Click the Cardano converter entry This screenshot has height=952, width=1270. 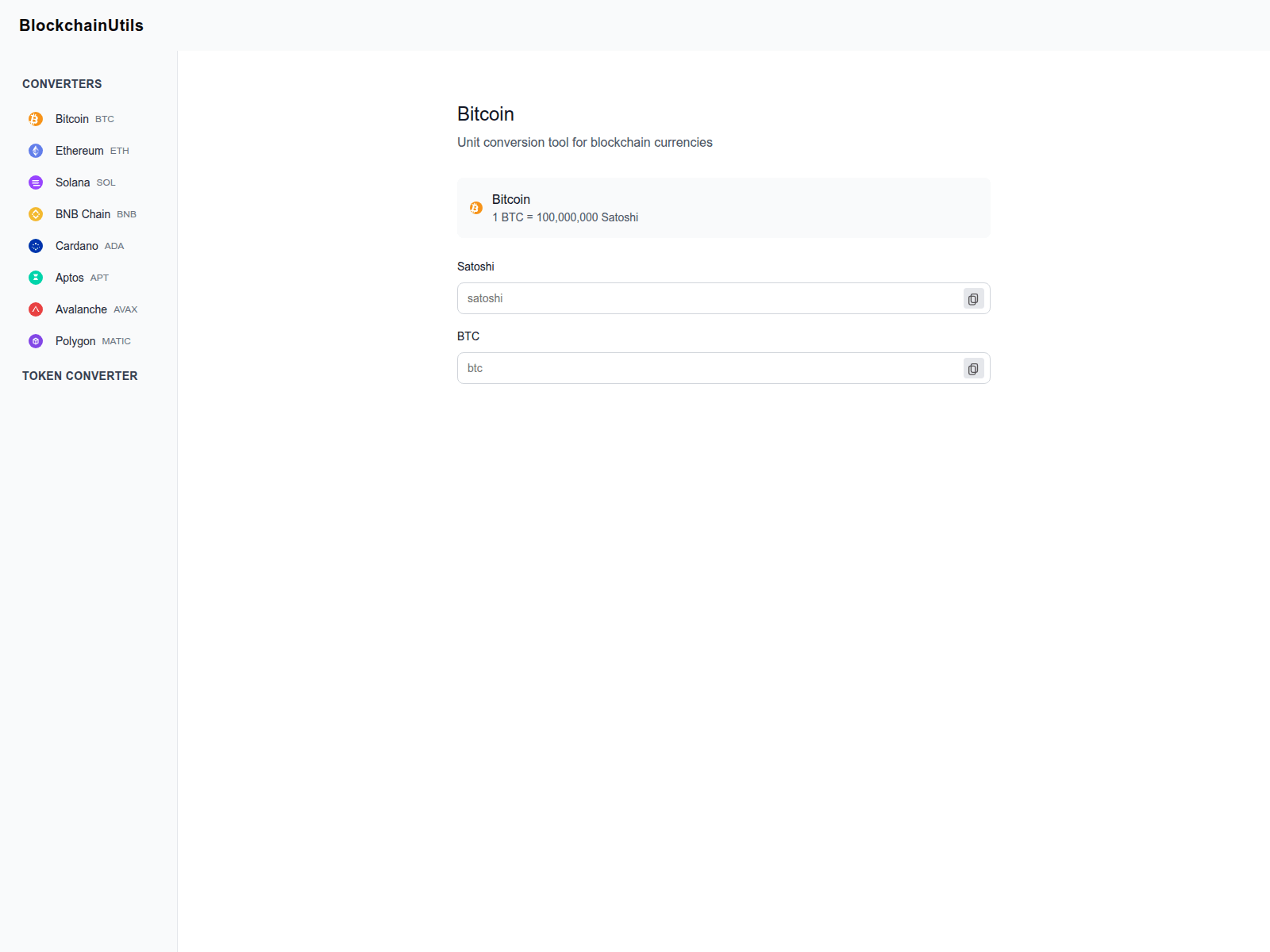[x=76, y=245]
